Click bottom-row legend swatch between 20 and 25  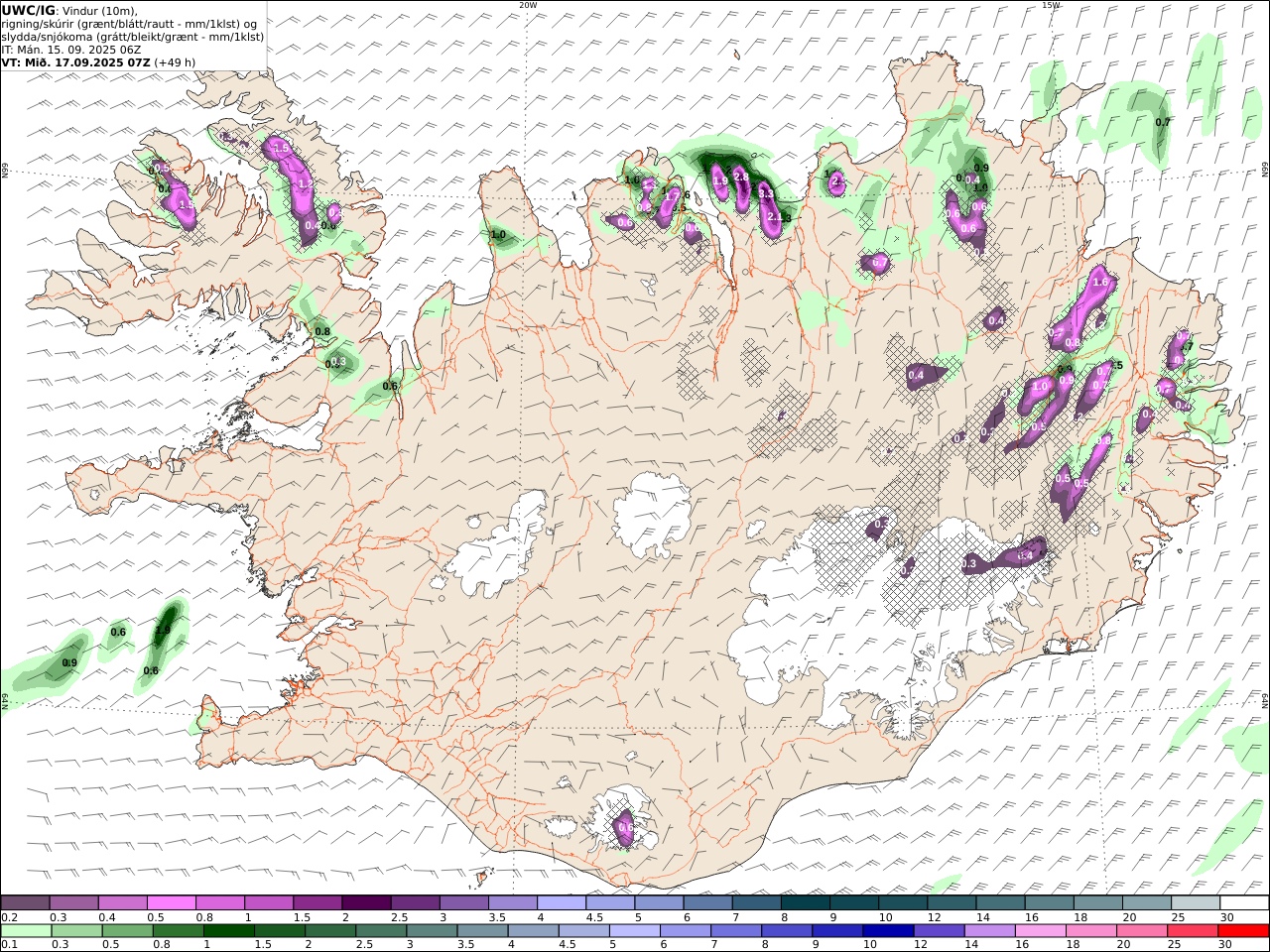(1143, 931)
